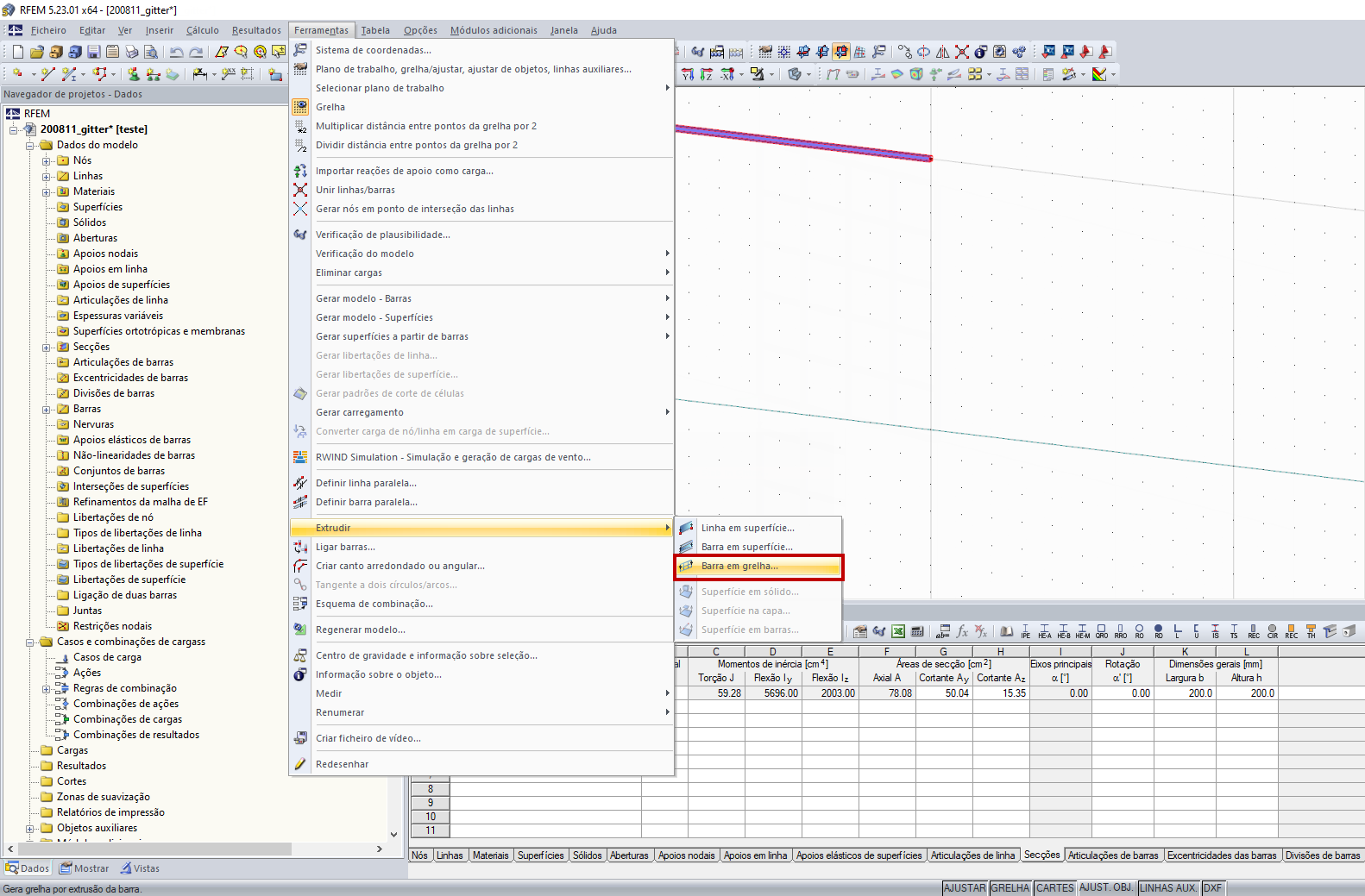
Task: Select Ligar barras... menu entry
Action: (481, 547)
